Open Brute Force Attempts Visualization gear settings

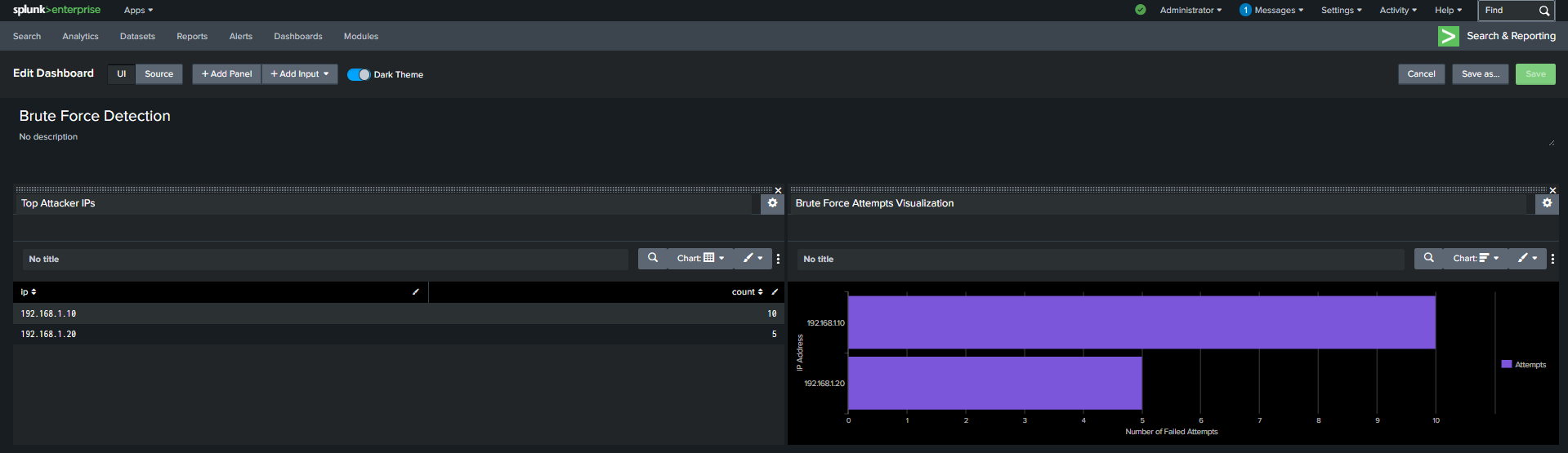tap(1547, 203)
